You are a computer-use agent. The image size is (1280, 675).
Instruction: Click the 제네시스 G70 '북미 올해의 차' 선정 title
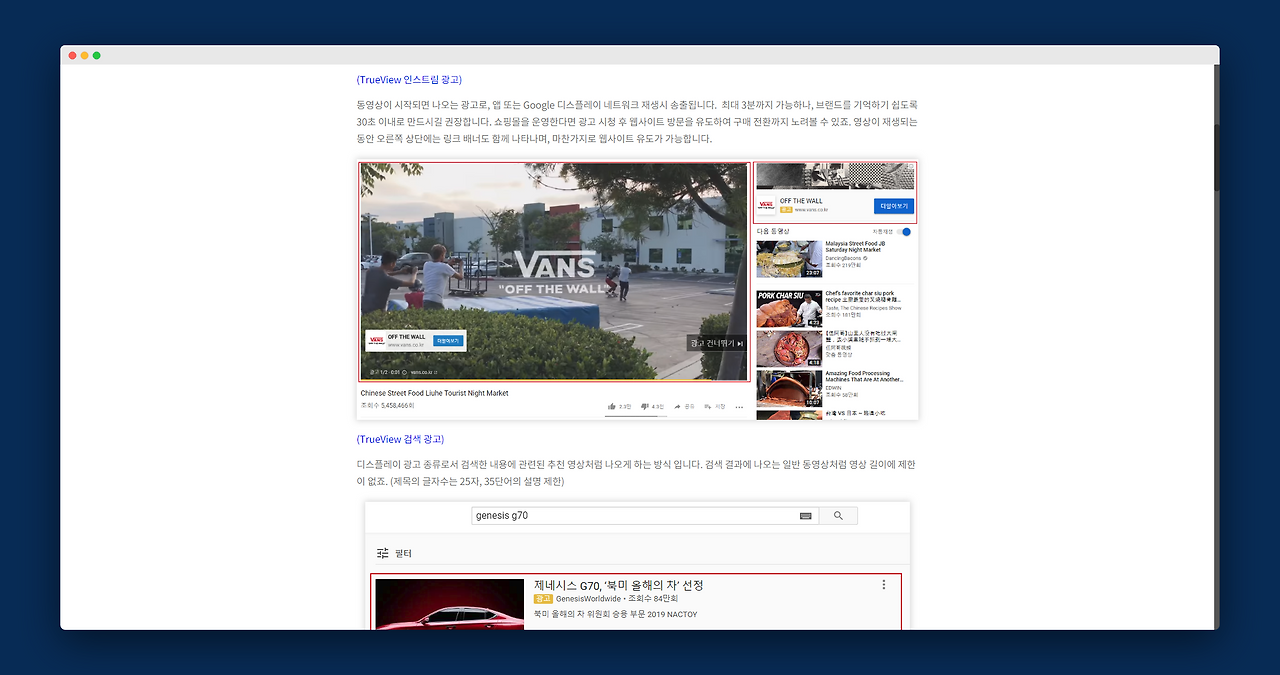[x=618, y=585]
